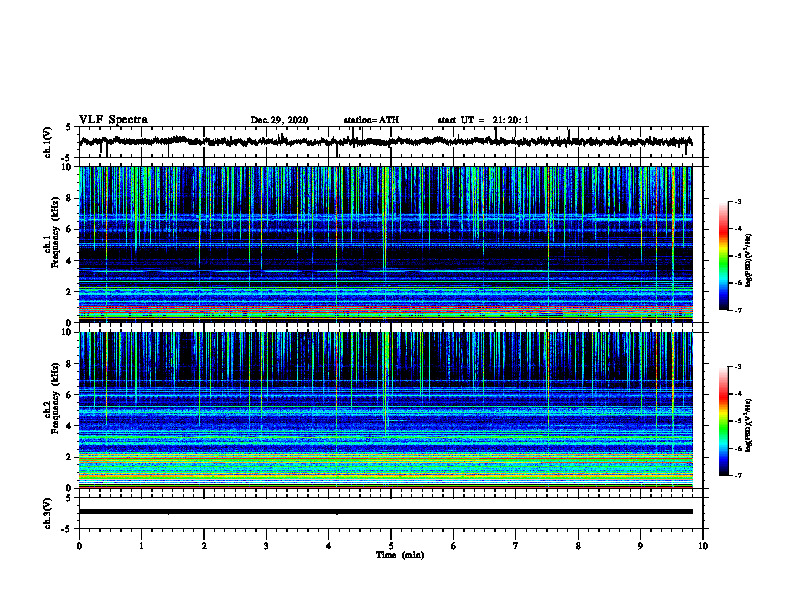Image resolution: width=792 pixels, height=612 pixels.
Task: Click the "Time (min)" axis title
Action: click(x=400, y=555)
